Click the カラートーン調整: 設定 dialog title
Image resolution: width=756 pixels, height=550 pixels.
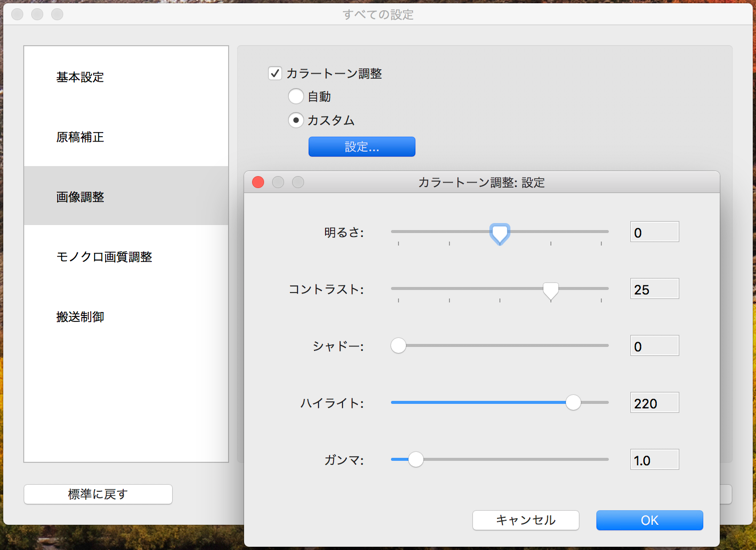coord(481,183)
